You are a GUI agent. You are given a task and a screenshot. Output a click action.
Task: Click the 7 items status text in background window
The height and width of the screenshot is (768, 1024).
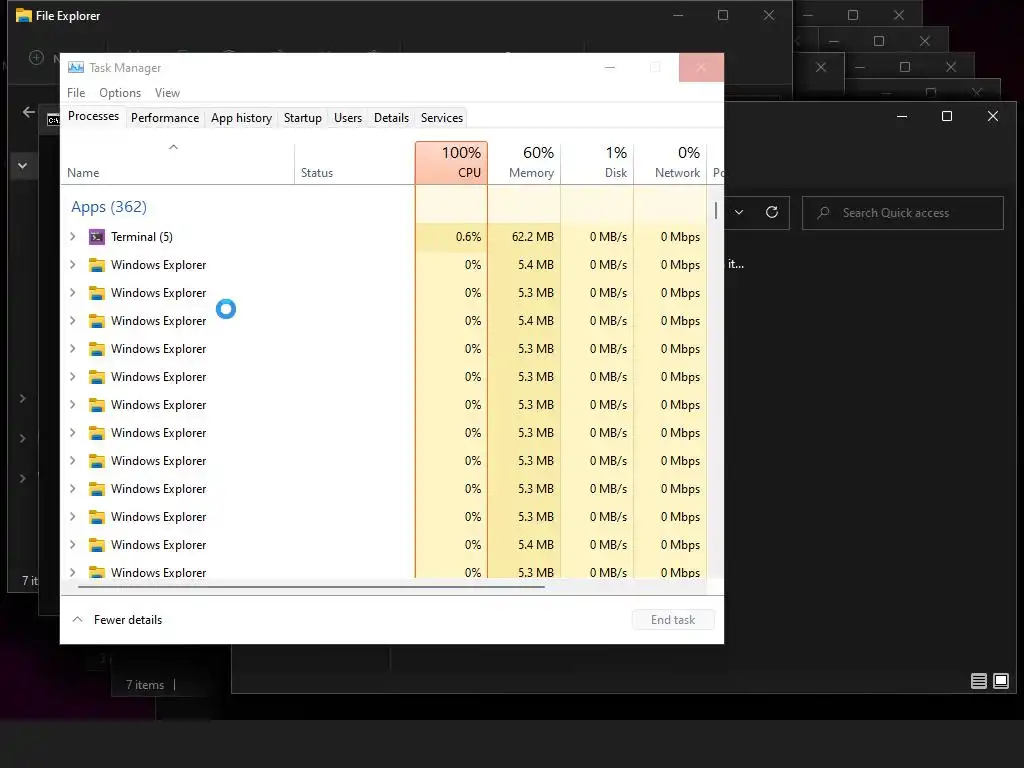(x=145, y=684)
